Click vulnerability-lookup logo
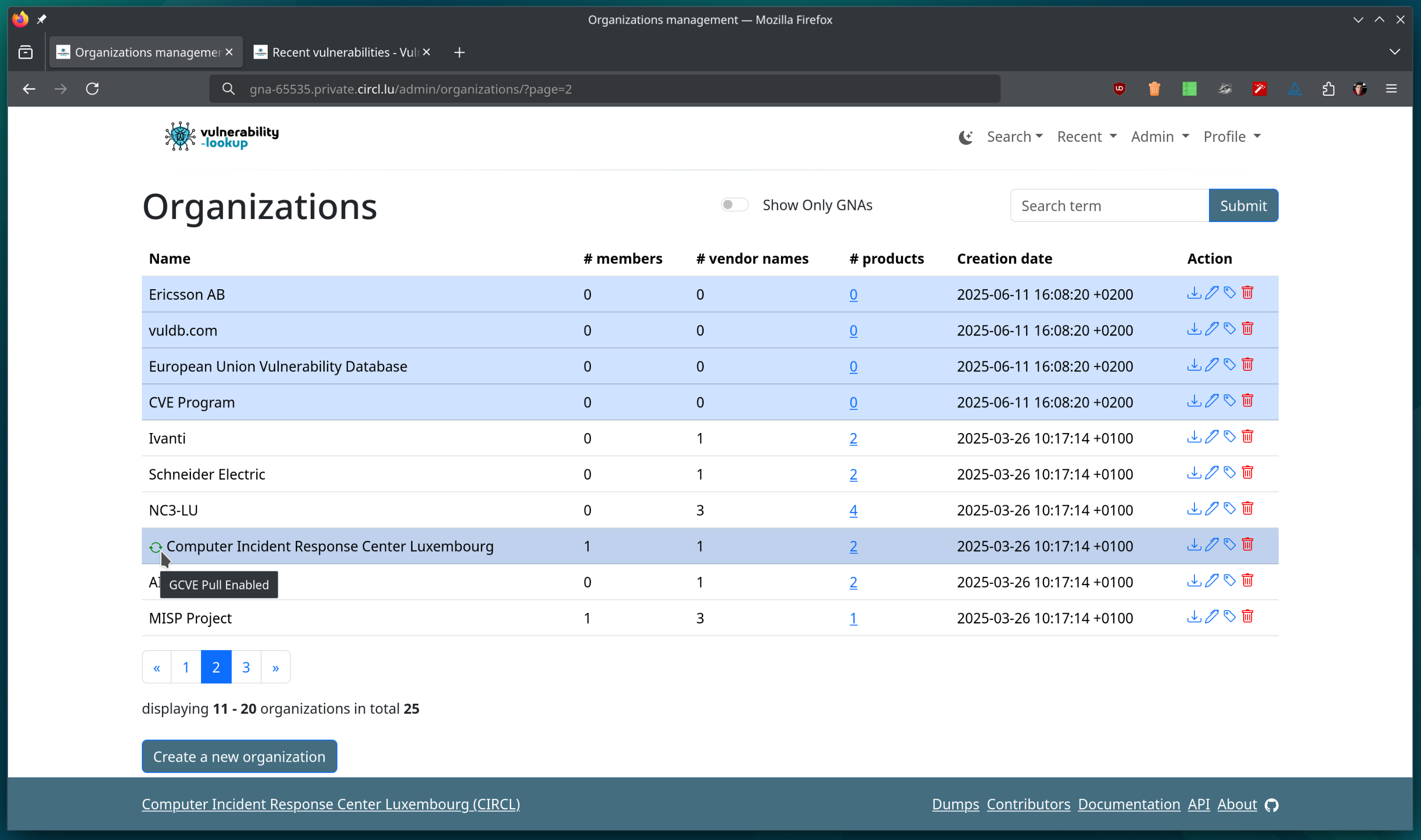Screen dimensions: 1421x840 pyautogui.click(x=221, y=136)
